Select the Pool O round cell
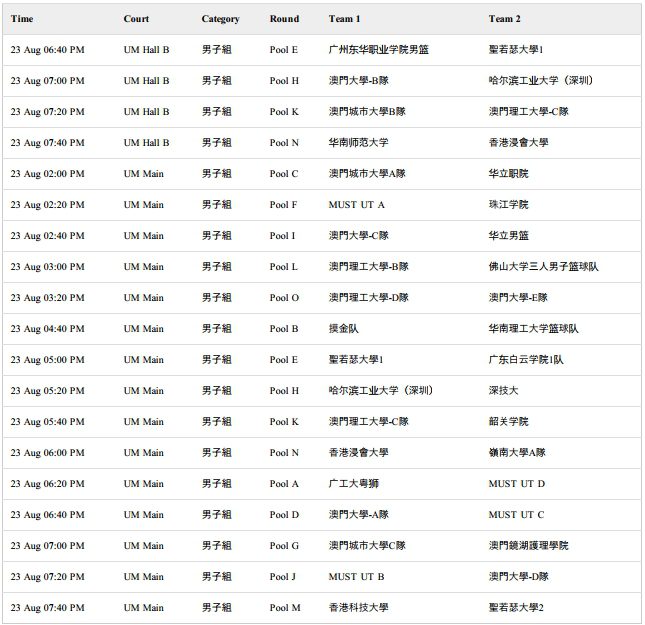This screenshot has width=645, height=625. pos(284,297)
